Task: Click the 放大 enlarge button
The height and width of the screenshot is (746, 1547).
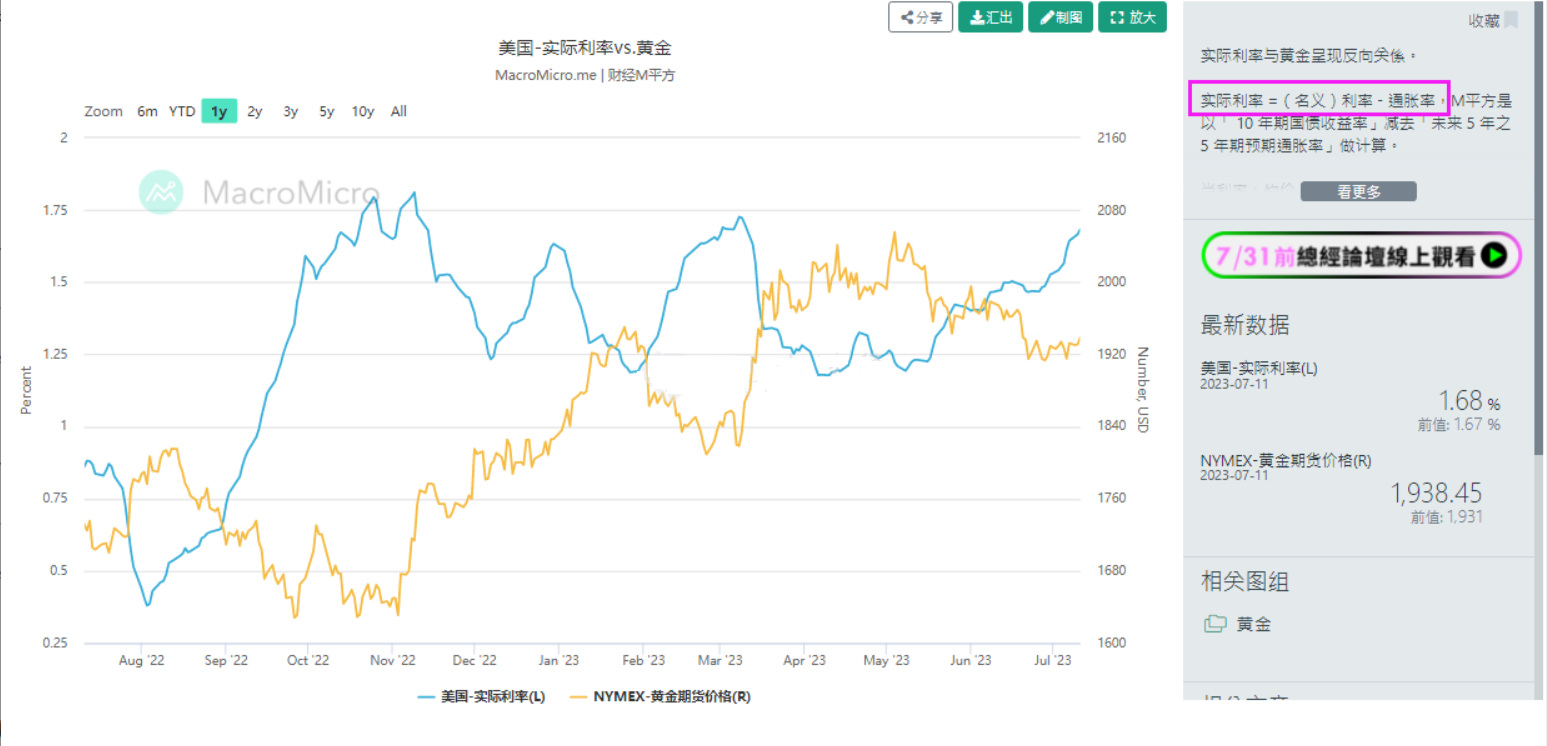Action: [1132, 17]
